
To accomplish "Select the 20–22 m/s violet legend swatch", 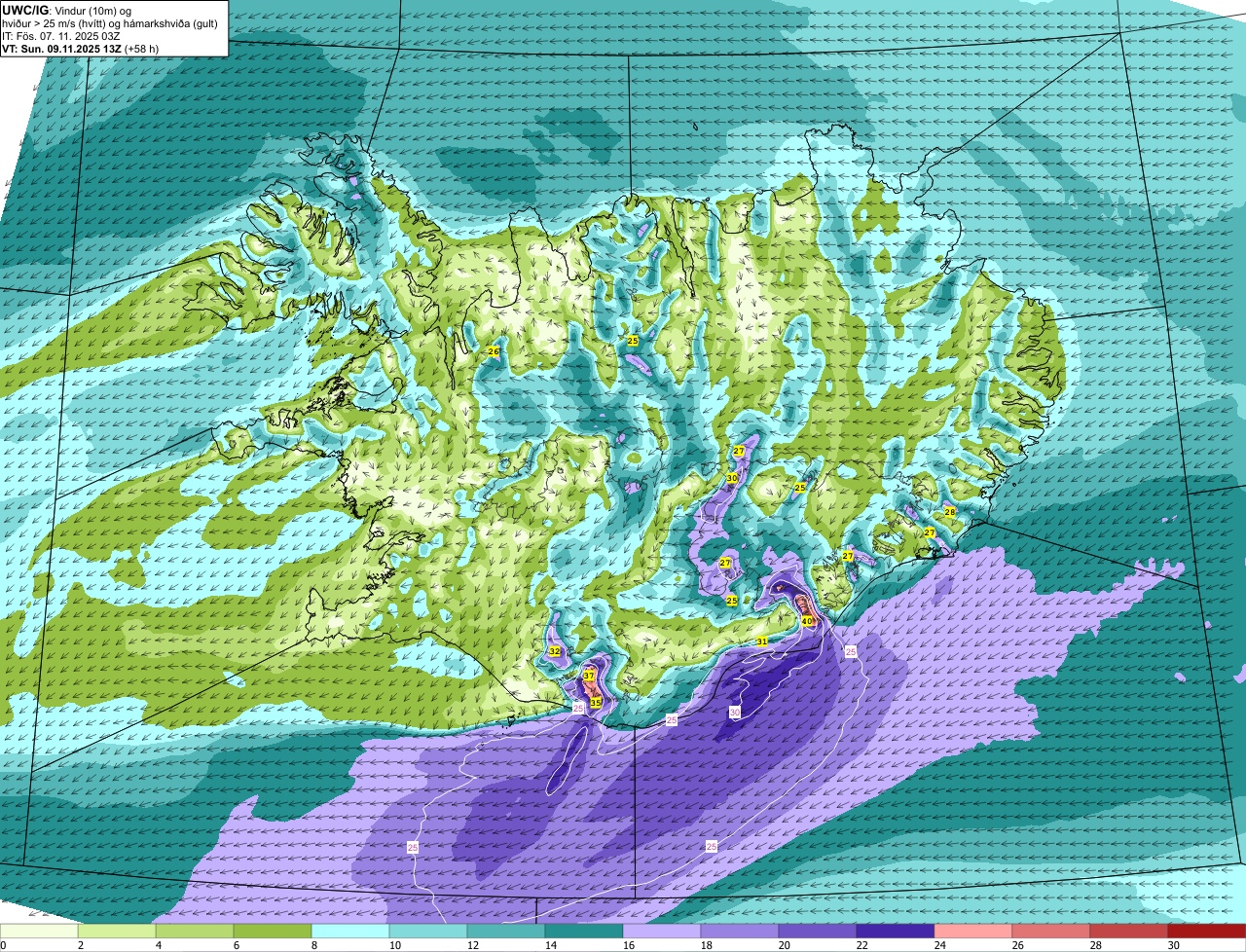I will click(818, 931).
